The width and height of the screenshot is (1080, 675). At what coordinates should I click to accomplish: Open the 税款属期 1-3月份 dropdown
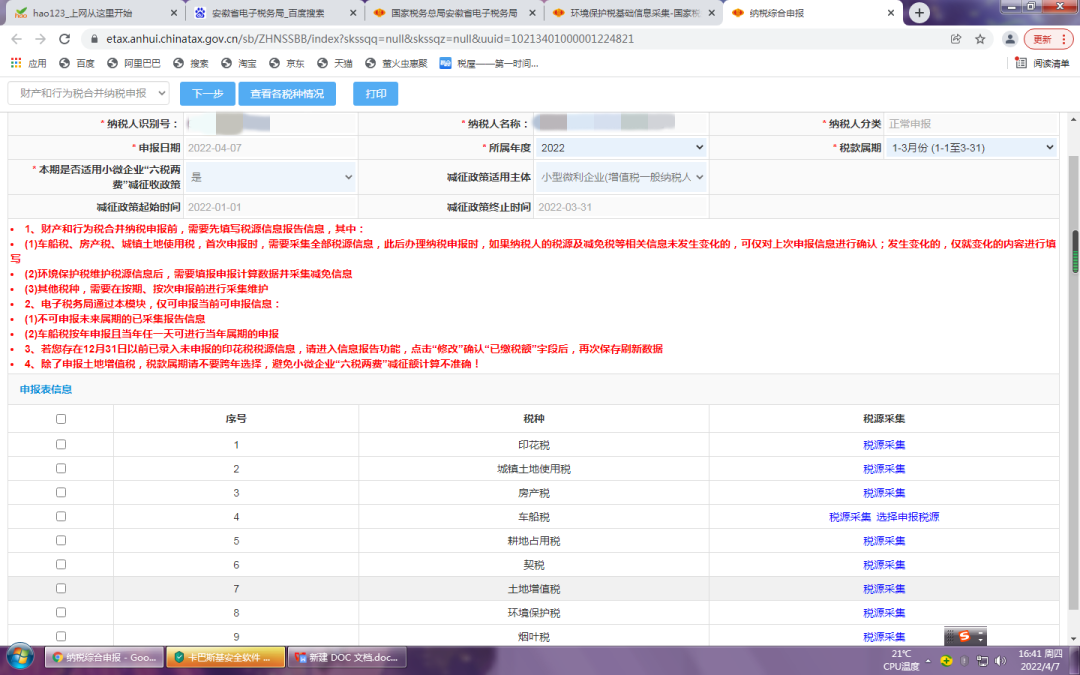coord(970,148)
